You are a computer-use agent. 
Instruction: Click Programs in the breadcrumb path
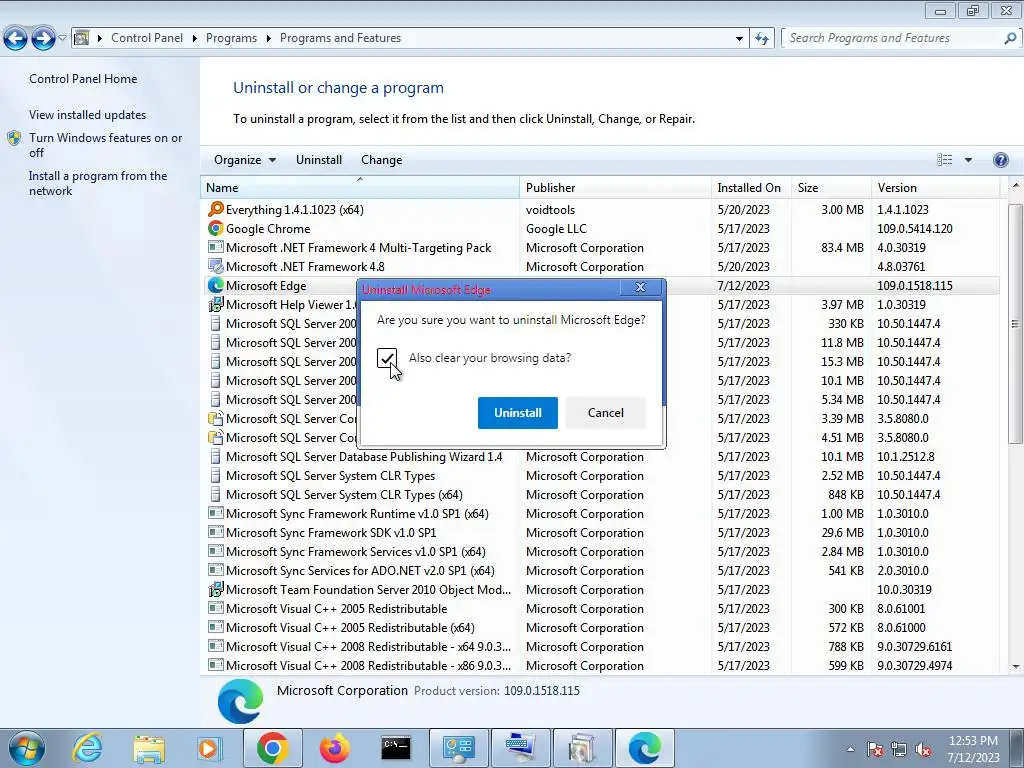pyautogui.click(x=231, y=39)
